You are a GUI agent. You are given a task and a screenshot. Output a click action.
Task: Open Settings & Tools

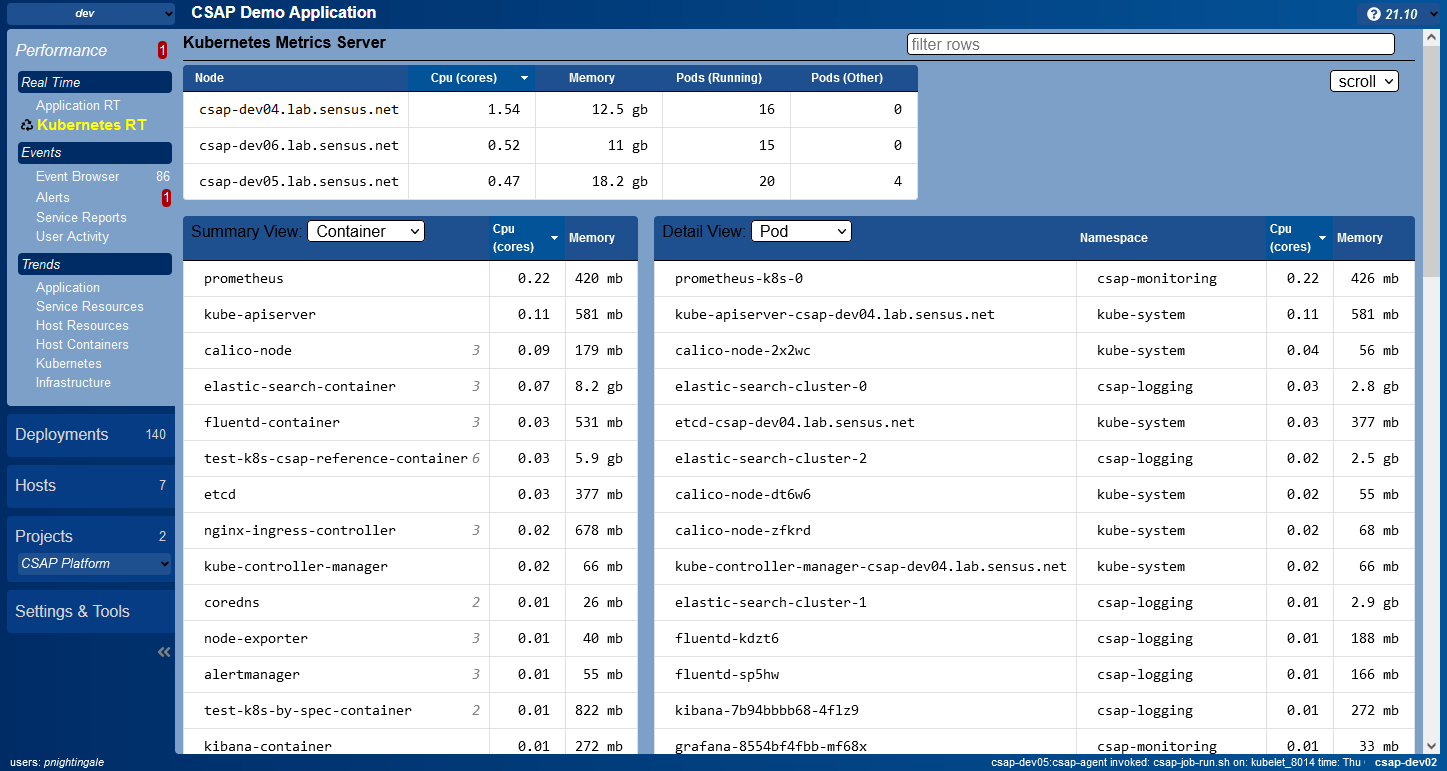point(91,612)
